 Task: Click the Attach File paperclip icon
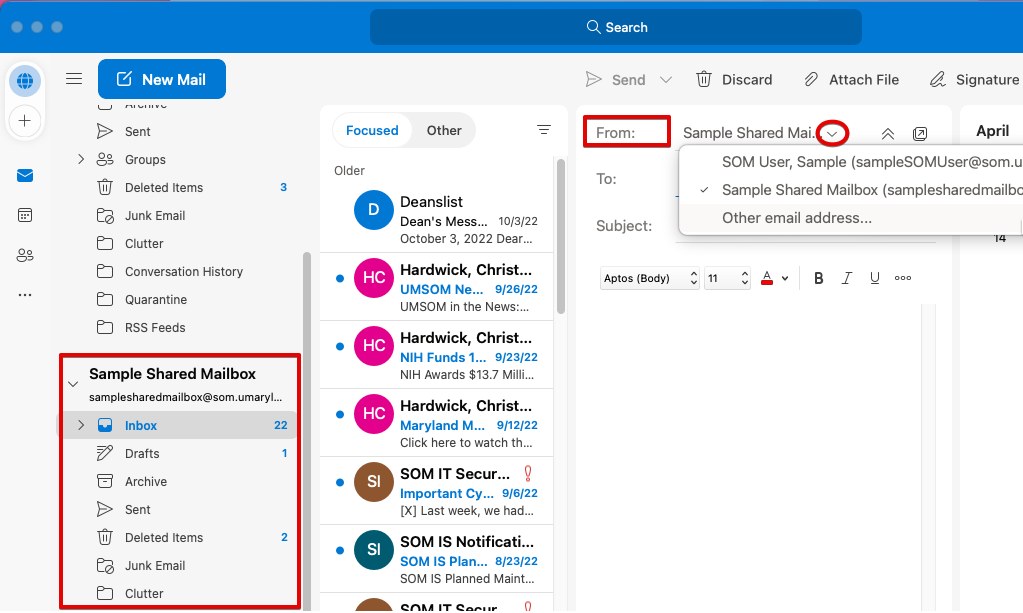pos(812,79)
